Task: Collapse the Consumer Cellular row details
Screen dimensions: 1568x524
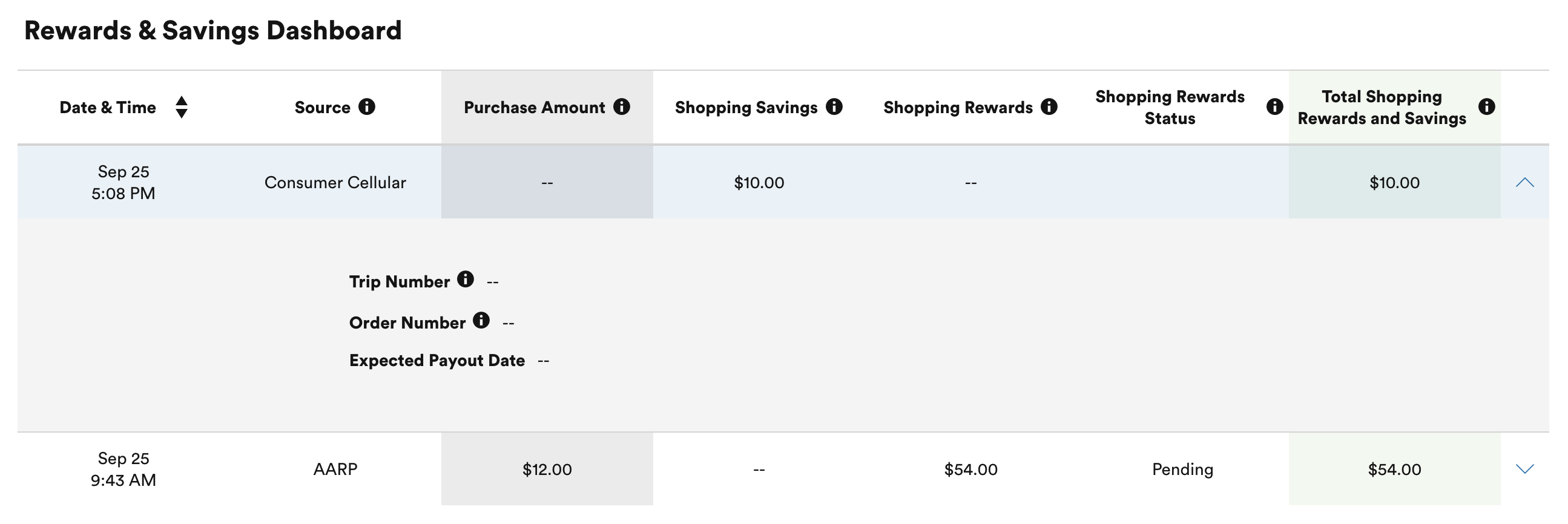Action: pos(1525,182)
